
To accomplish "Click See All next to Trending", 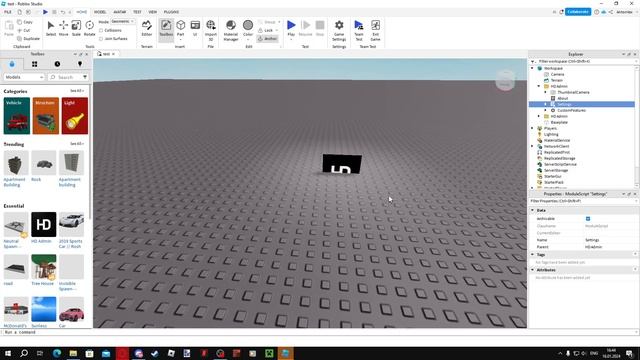I will pyautogui.click(x=76, y=144).
